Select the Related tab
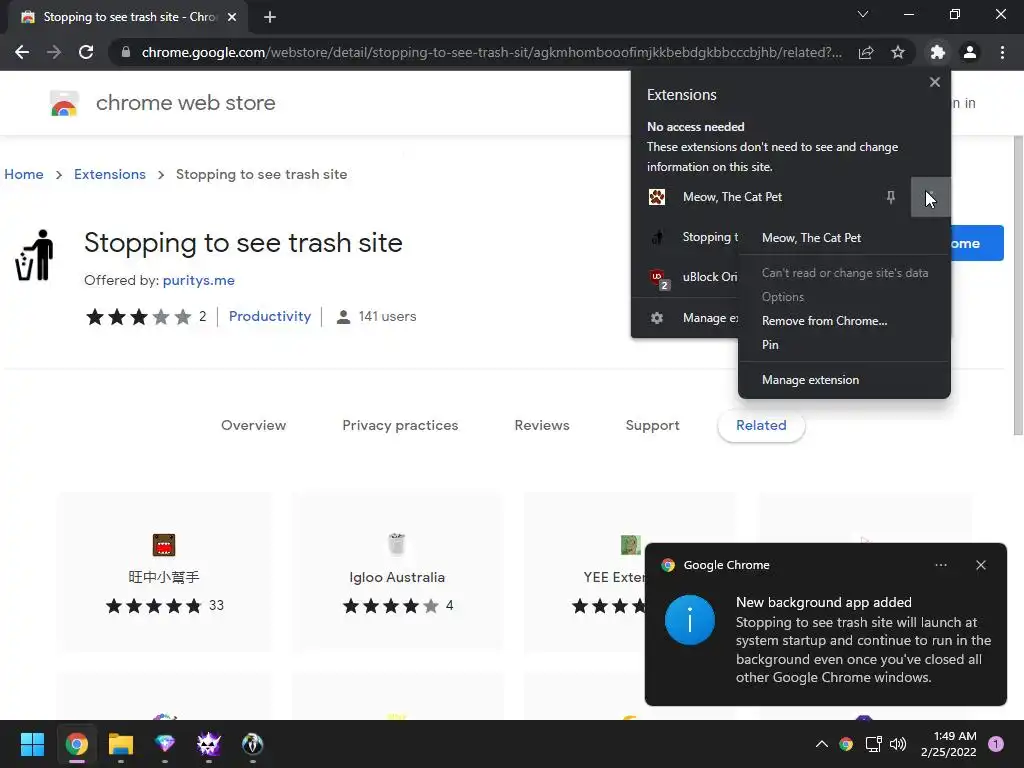Image resolution: width=1024 pixels, height=768 pixels. (761, 425)
